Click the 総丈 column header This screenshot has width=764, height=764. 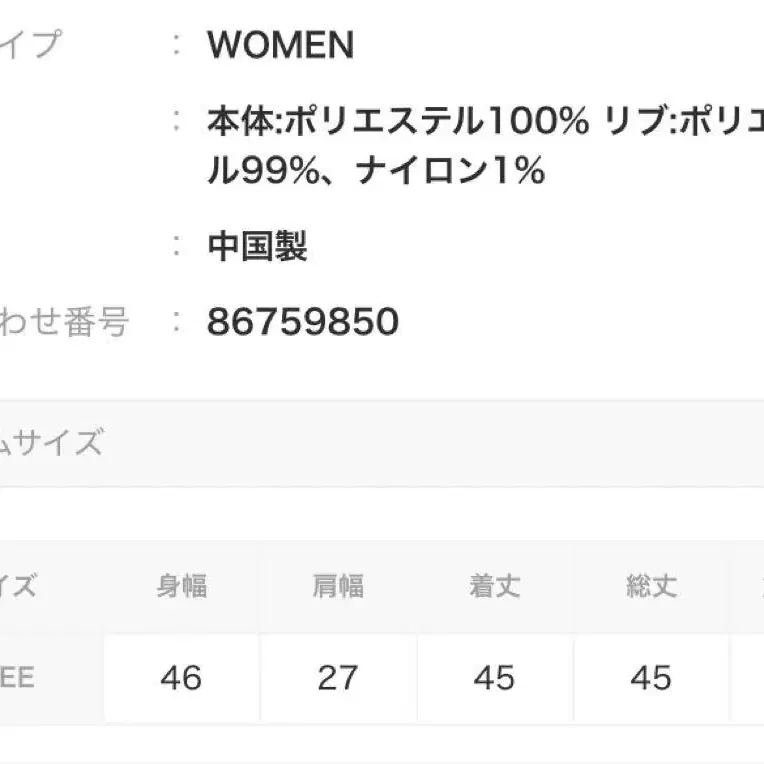click(x=651, y=586)
